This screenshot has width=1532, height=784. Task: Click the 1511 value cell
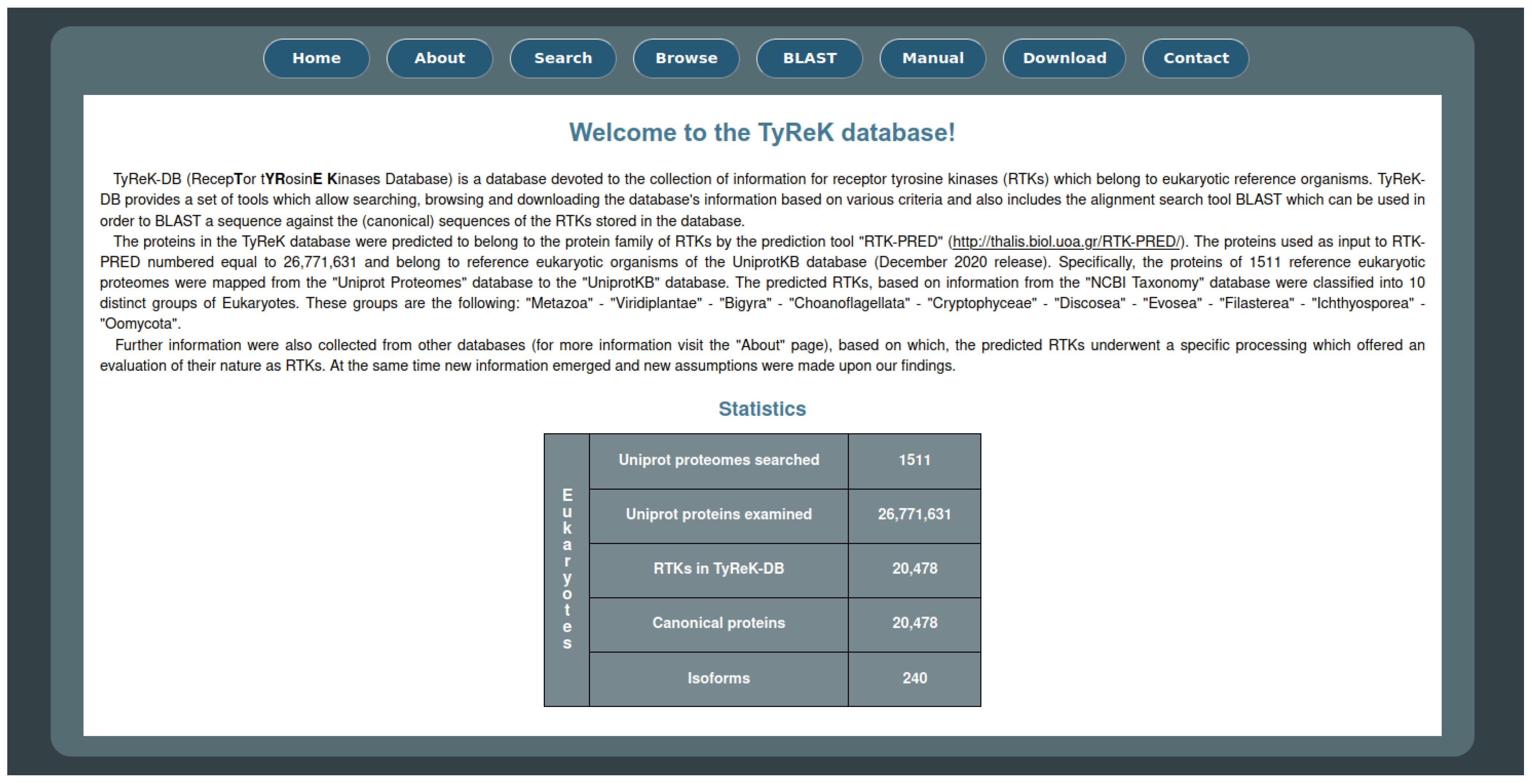point(914,461)
